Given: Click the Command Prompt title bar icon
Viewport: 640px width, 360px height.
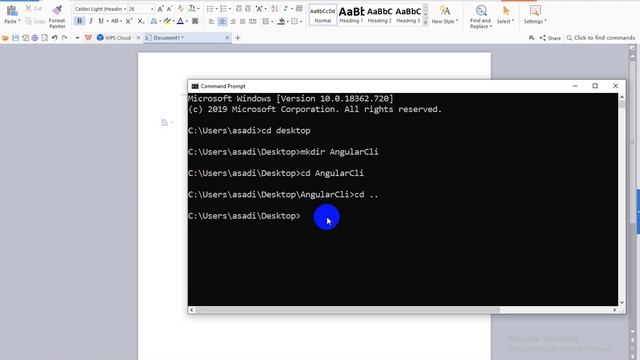Looking at the screenshot, I should coord(195,86).
